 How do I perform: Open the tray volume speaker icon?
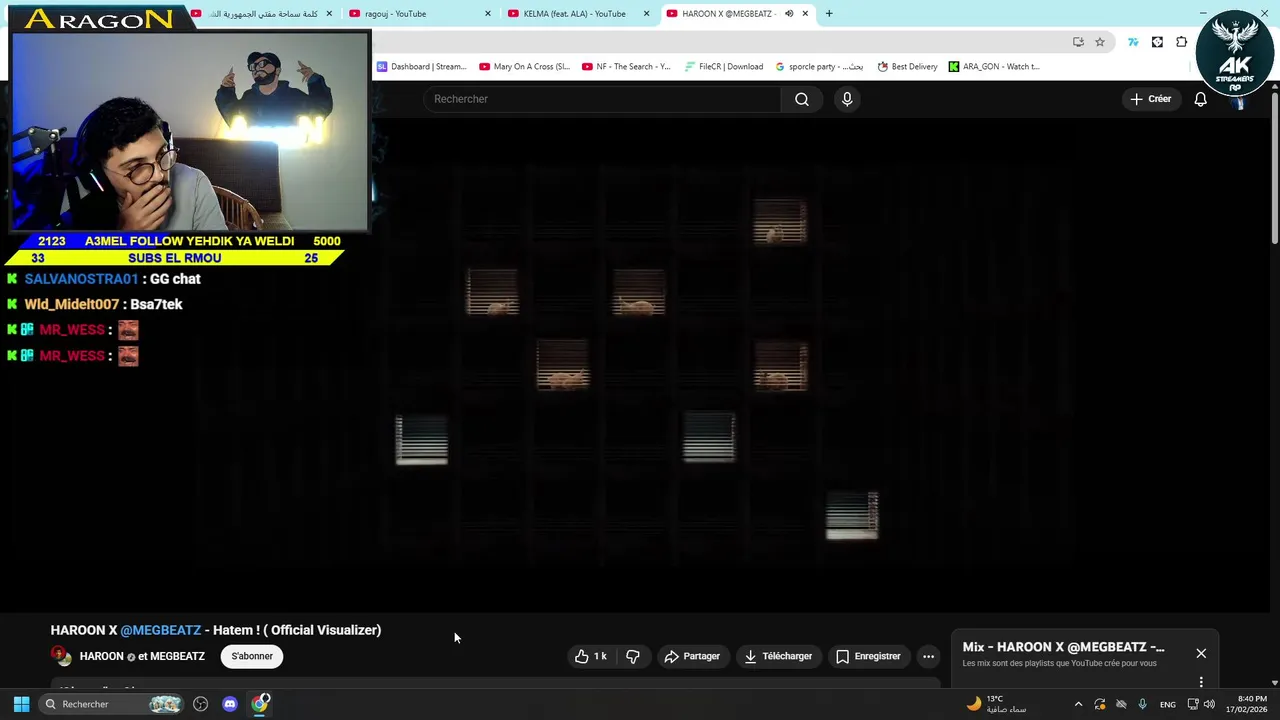[1210, 704]
